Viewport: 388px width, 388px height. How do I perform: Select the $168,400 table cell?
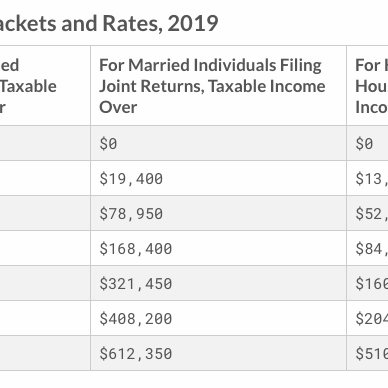tap(218, 248)
